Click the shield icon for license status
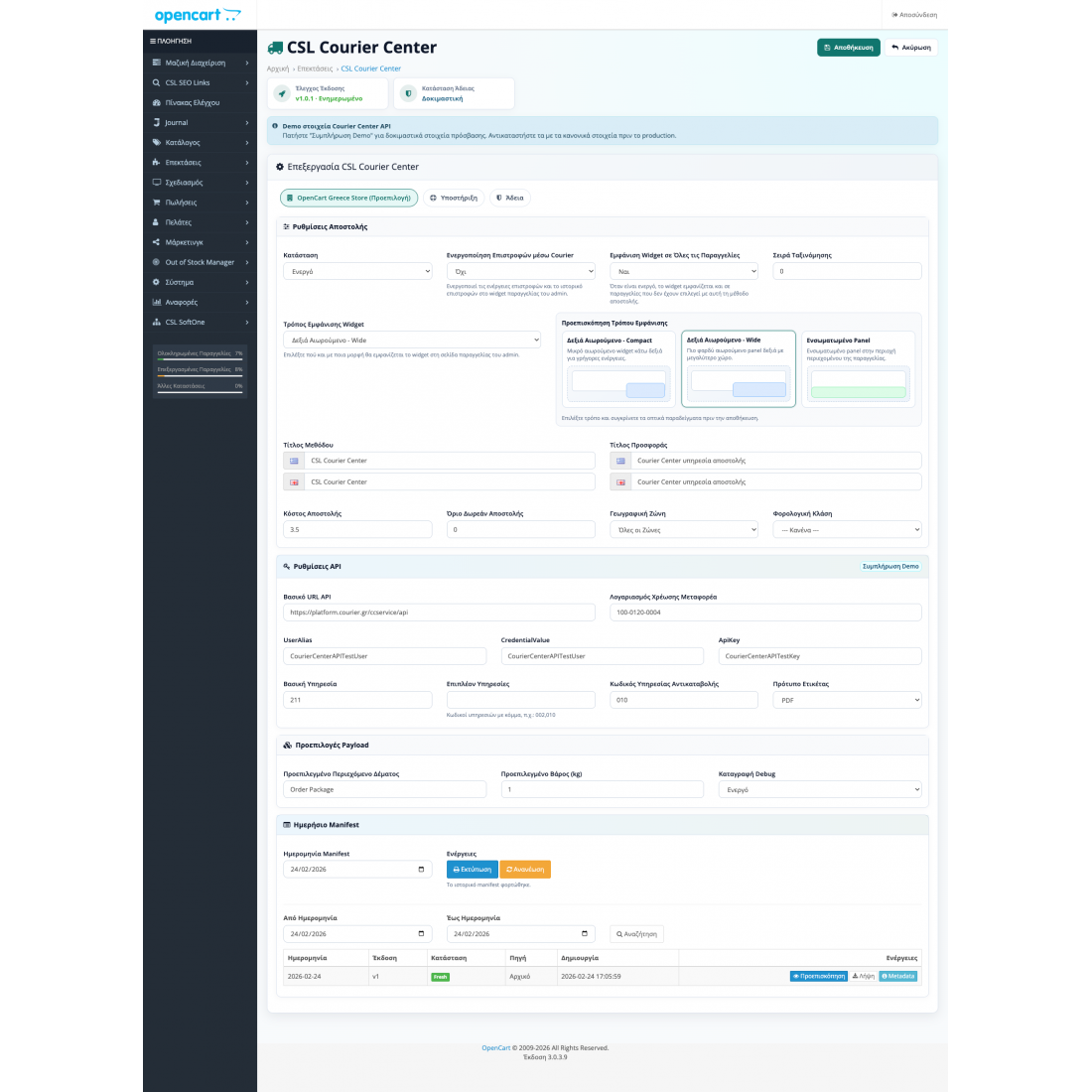Image resolution: width=1092 pixels, height=1092 pixels. click(409, 93)
